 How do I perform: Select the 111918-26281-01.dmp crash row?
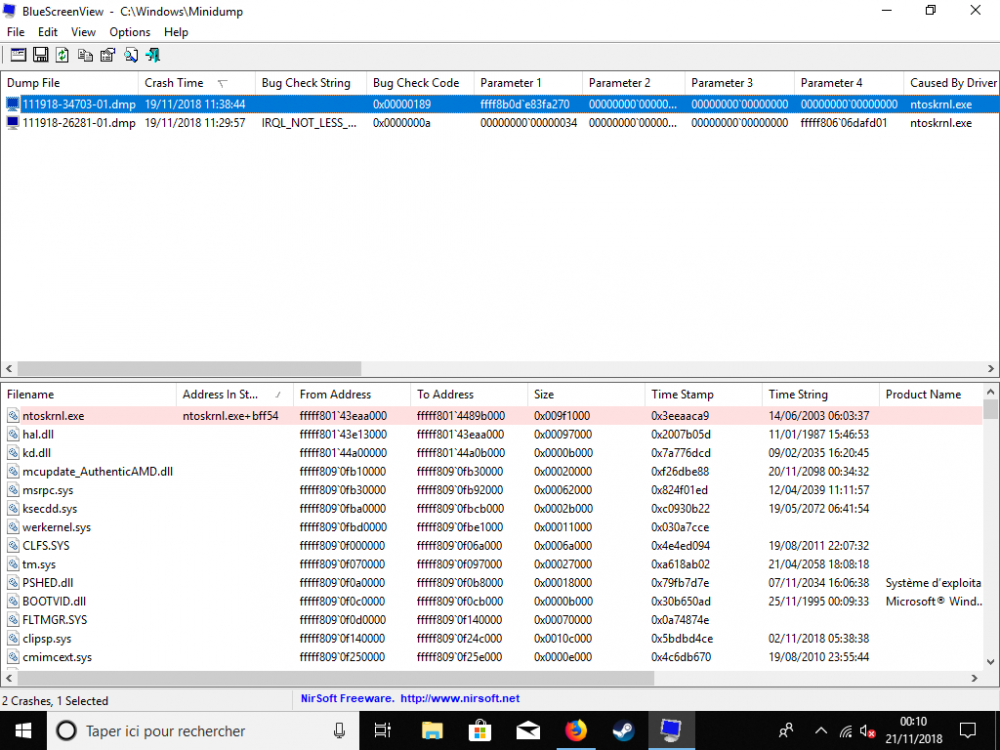pyautogui.click(x=79, y=123)
